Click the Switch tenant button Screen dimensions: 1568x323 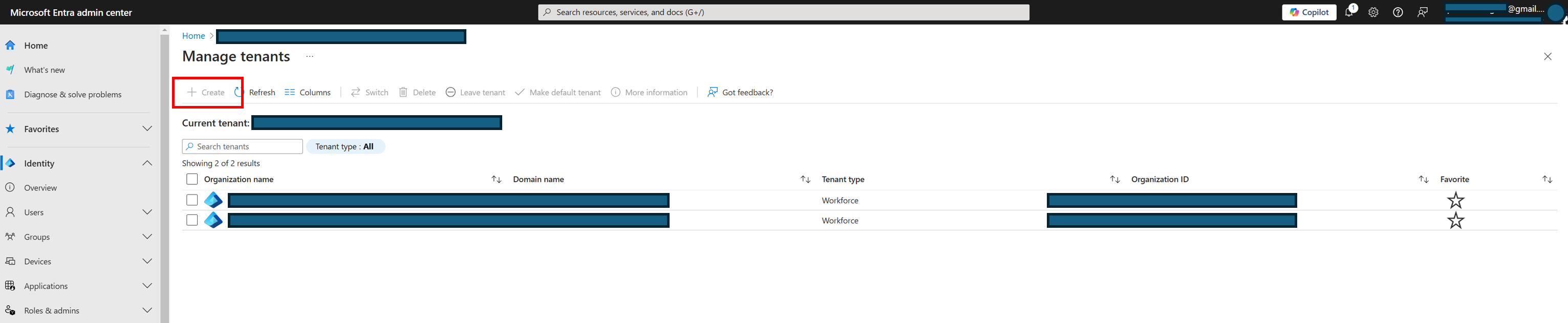pyautogui.click(x=370, y=92)
